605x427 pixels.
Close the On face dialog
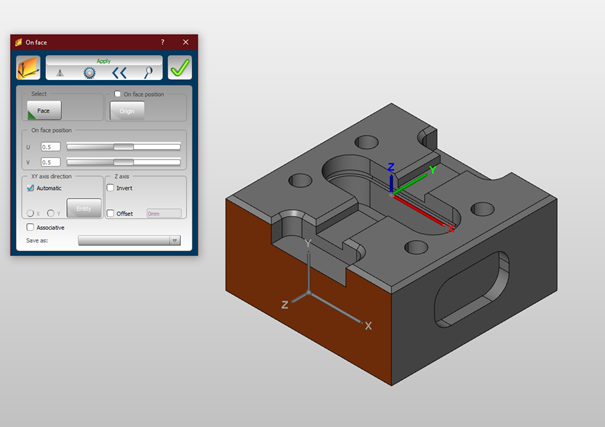click(186, 43)
